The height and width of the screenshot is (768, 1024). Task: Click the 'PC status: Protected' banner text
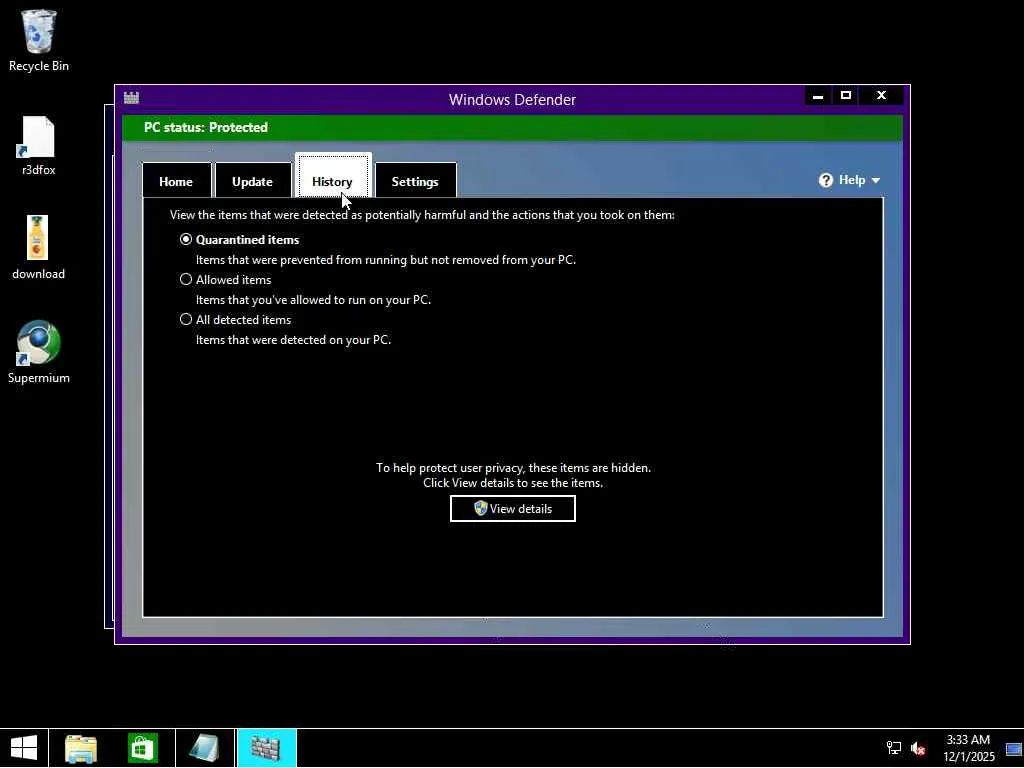(206, 127)
